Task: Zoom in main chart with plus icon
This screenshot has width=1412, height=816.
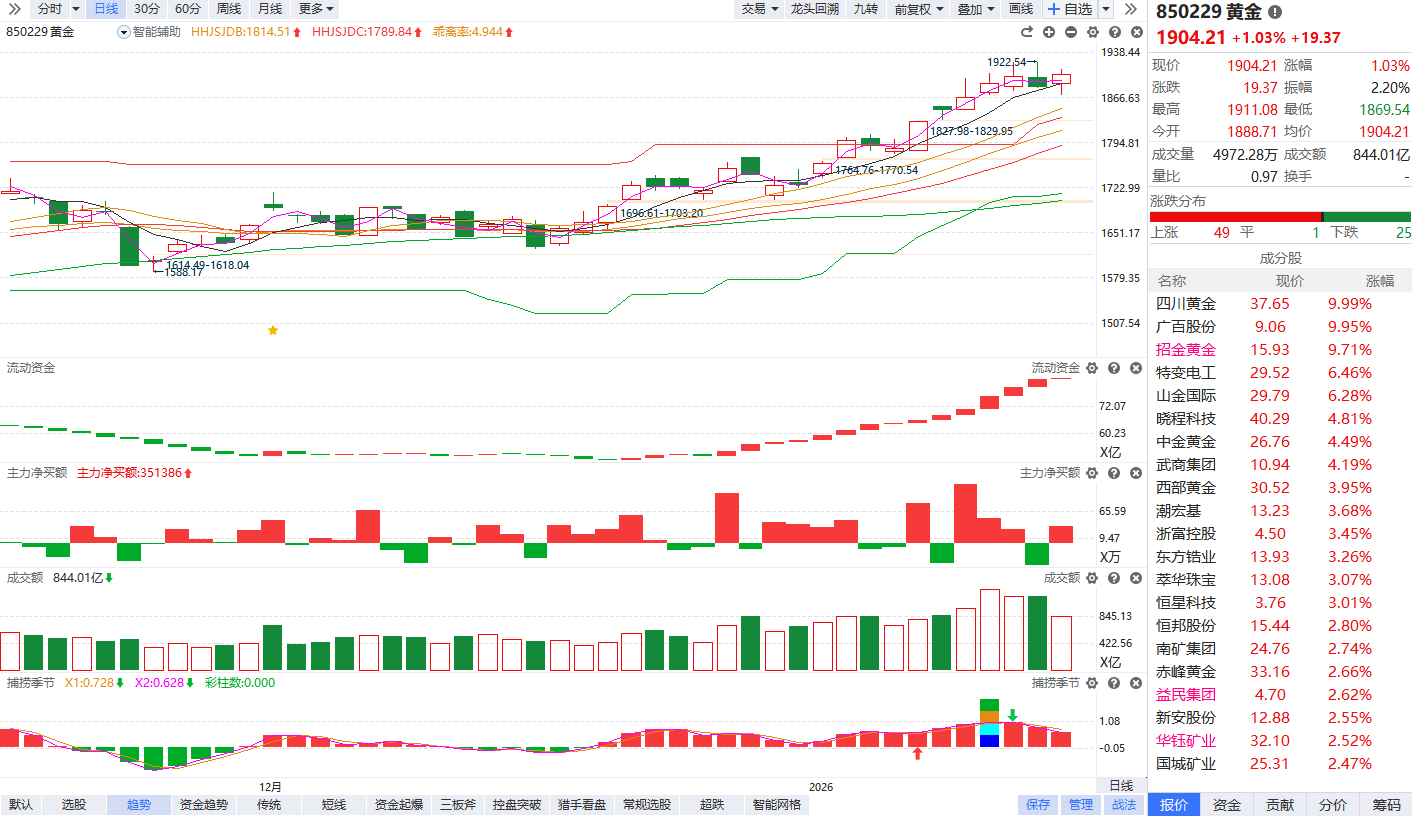Action: tap(1049, 32)
